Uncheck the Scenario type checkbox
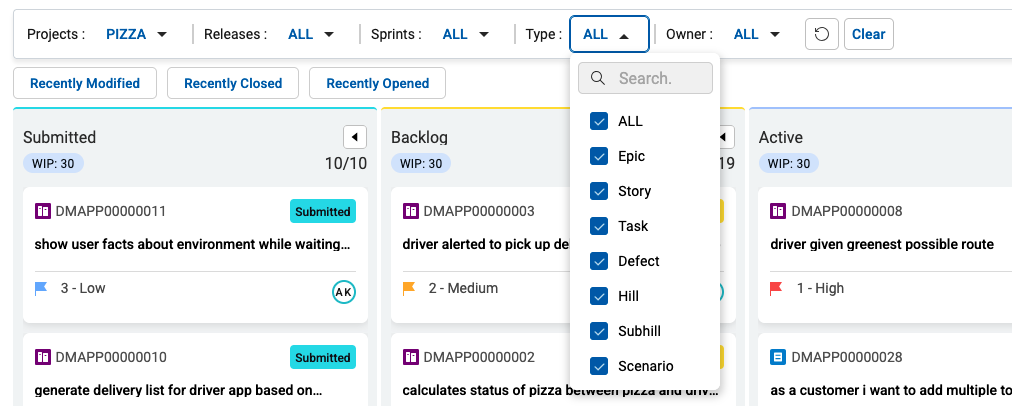This screenshot has width=1012, height=406. (x=599, y=366)
